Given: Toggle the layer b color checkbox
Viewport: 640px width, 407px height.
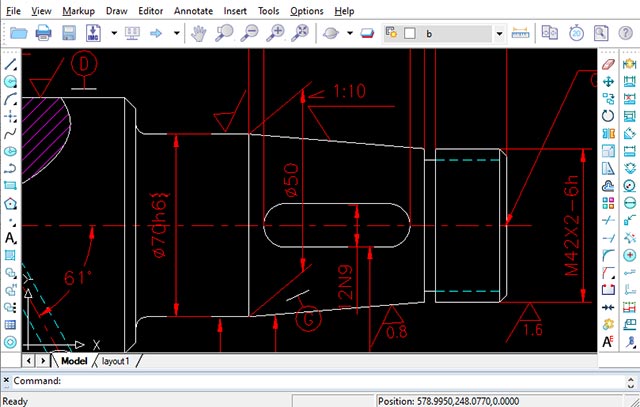Looking at the screenshot, I should tap(409, 33).
